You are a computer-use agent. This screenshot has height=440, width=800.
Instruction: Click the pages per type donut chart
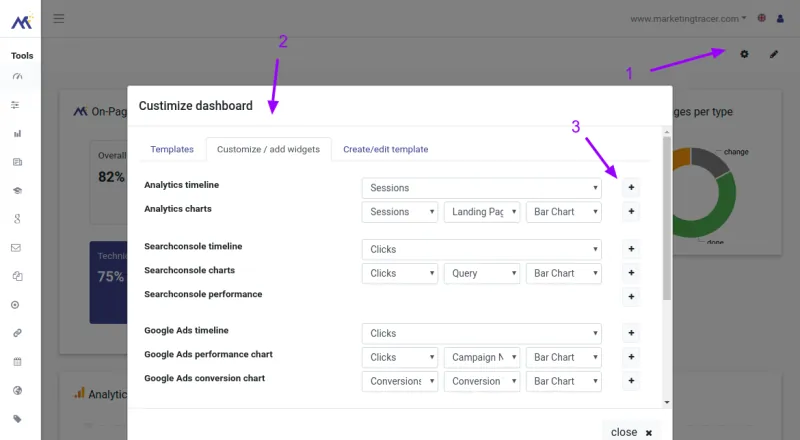pos(704,193)
